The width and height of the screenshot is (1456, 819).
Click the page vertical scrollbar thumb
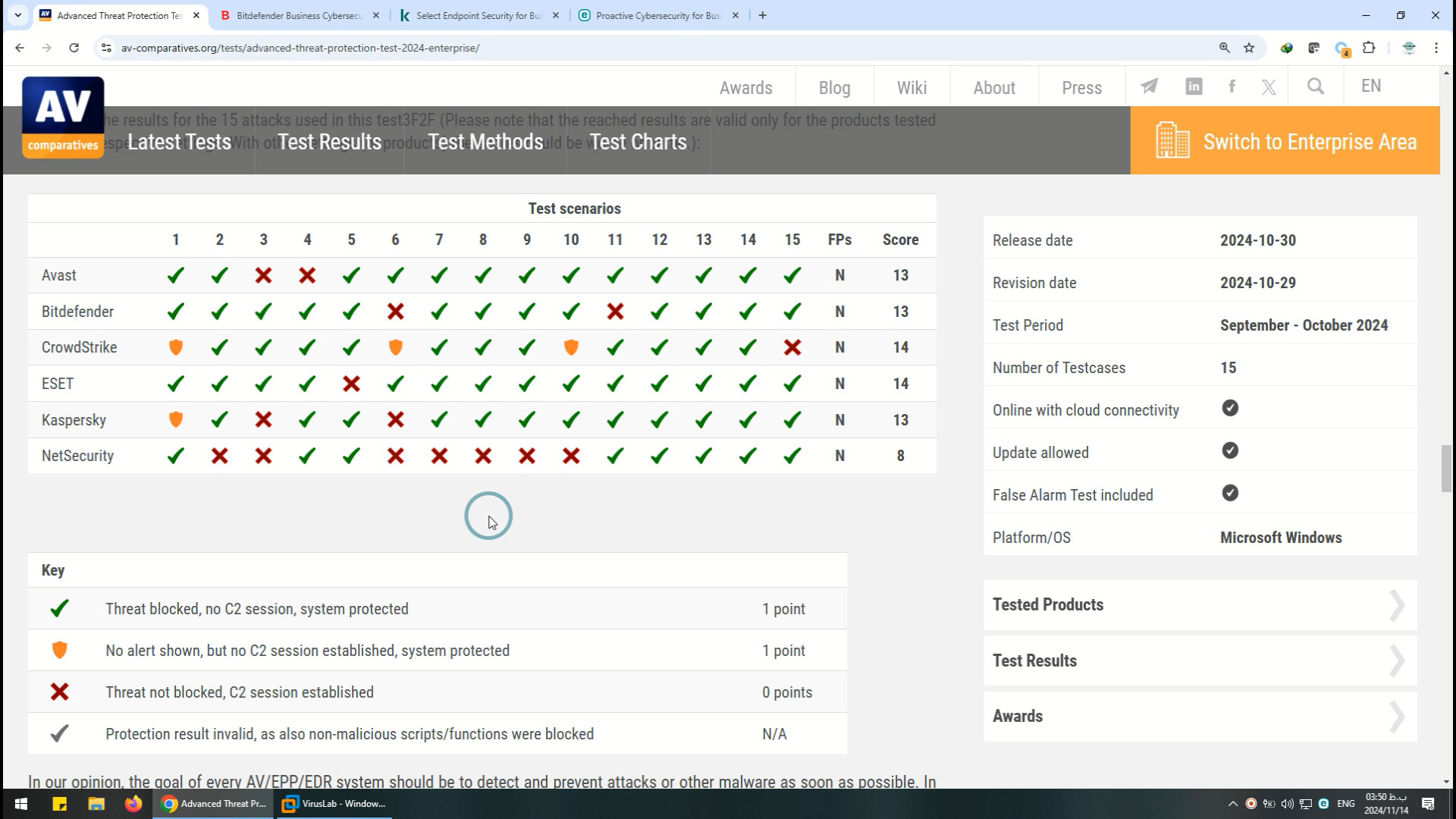tap(1446, 468)
